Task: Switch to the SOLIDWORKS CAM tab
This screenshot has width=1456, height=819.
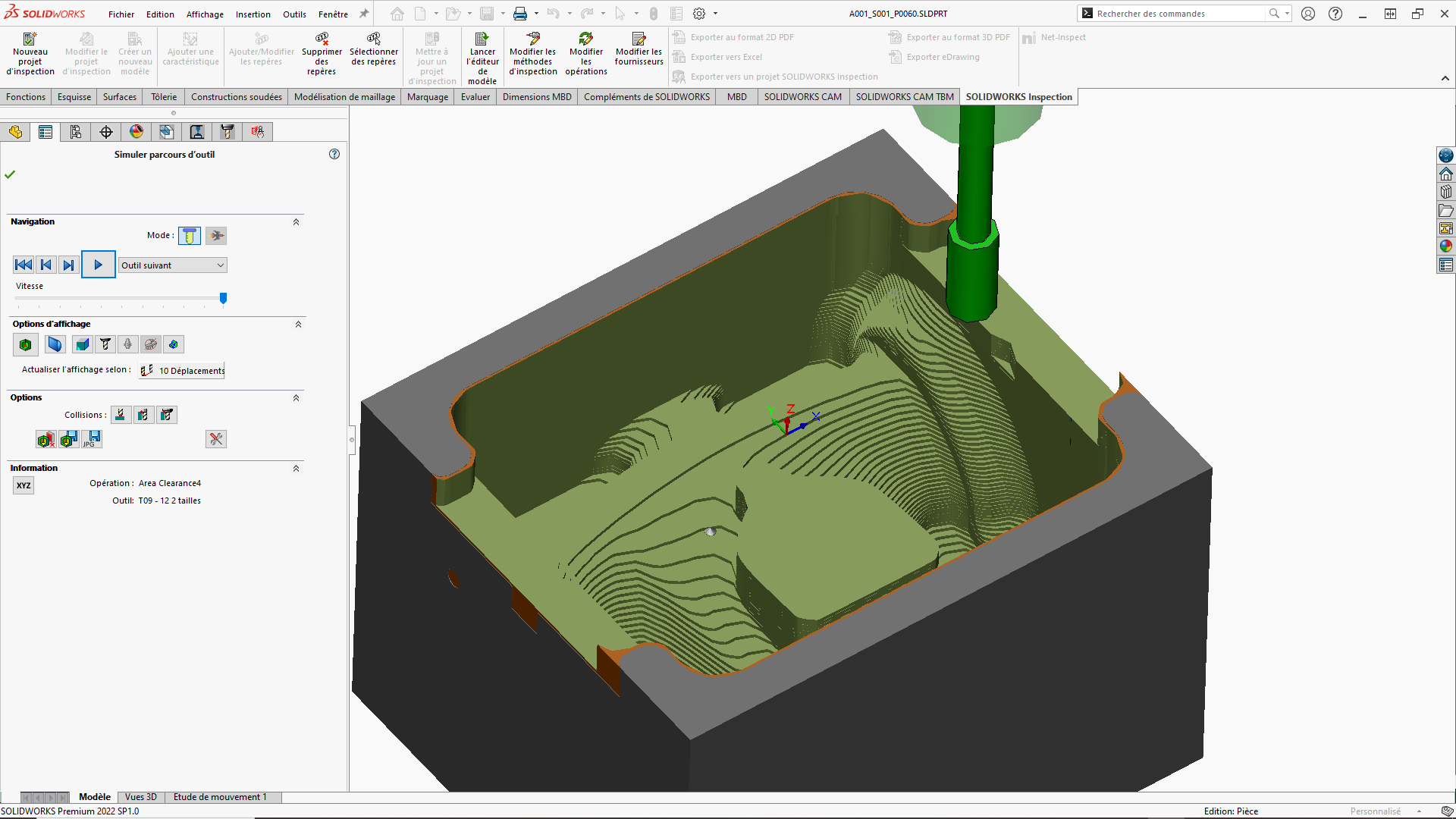Action: (802, 97)
